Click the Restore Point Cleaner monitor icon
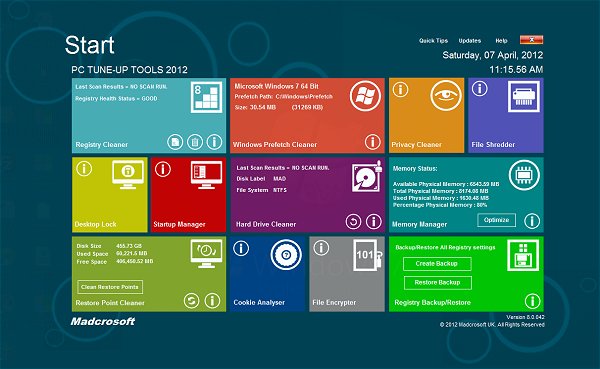The width and height of the screenshot is (600, 369). [x=207, y=253]
